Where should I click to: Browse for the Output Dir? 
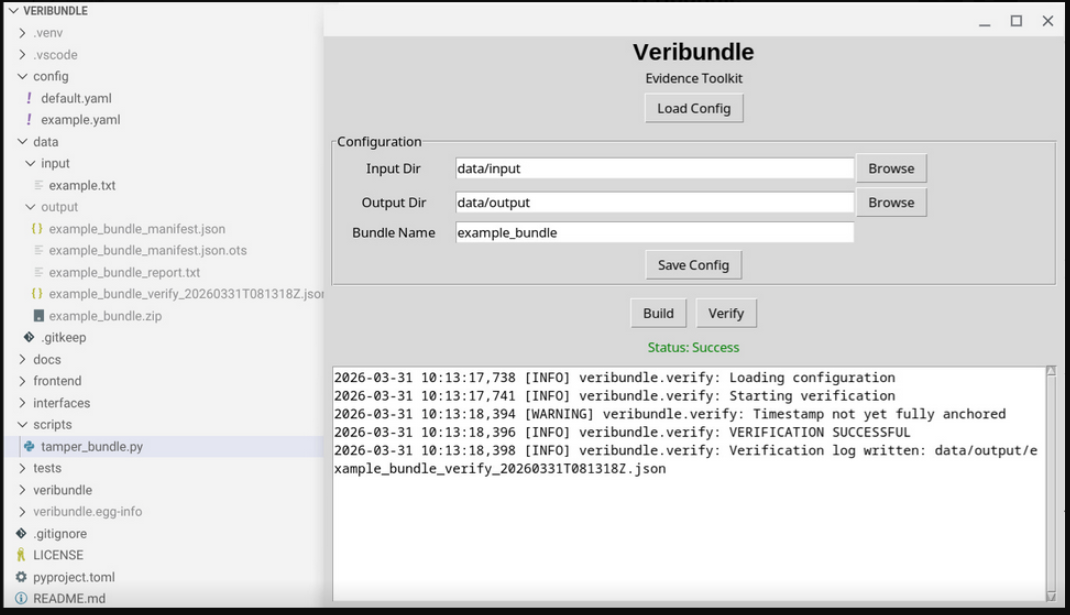[x=891, y=203]
